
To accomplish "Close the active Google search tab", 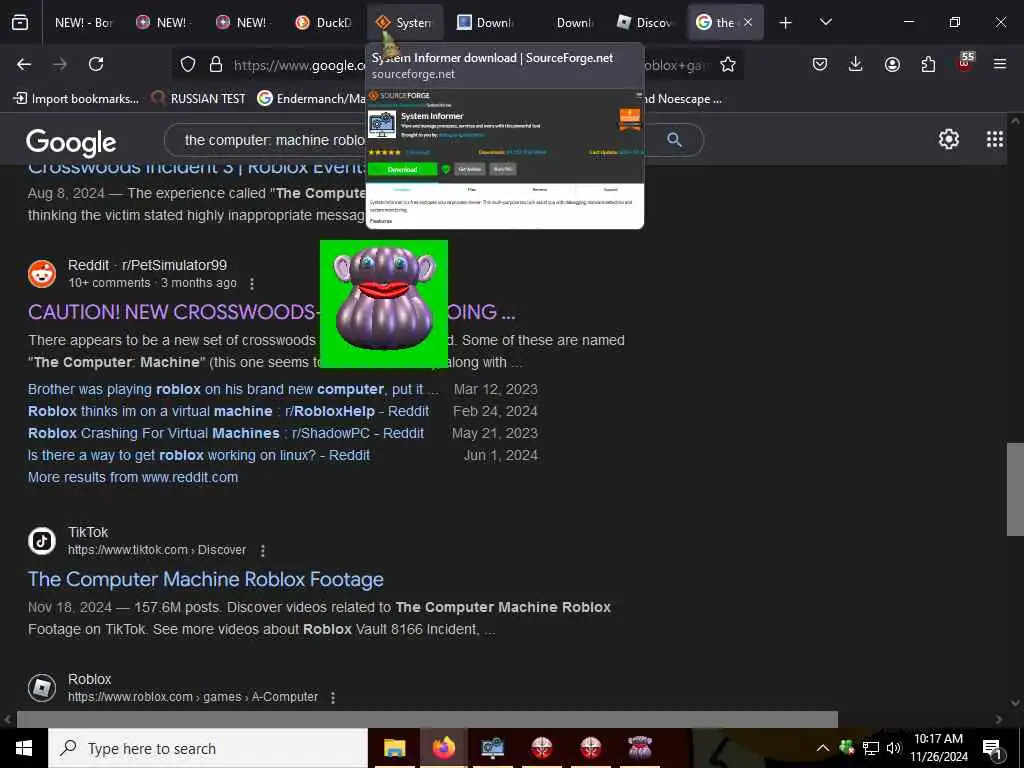I will click(748, 22).
